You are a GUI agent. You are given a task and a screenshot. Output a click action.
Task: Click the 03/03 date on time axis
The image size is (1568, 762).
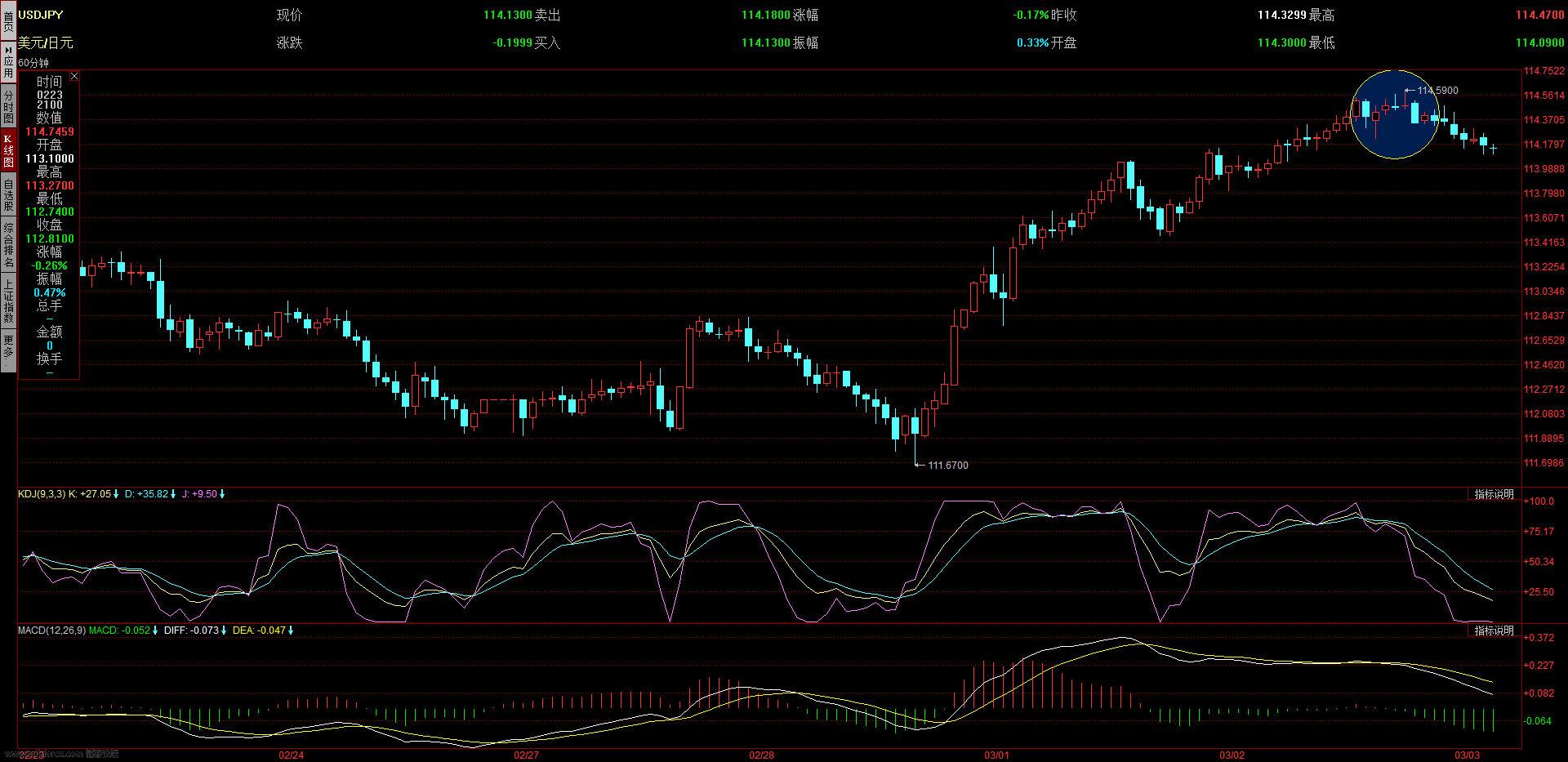point(1467,755)
